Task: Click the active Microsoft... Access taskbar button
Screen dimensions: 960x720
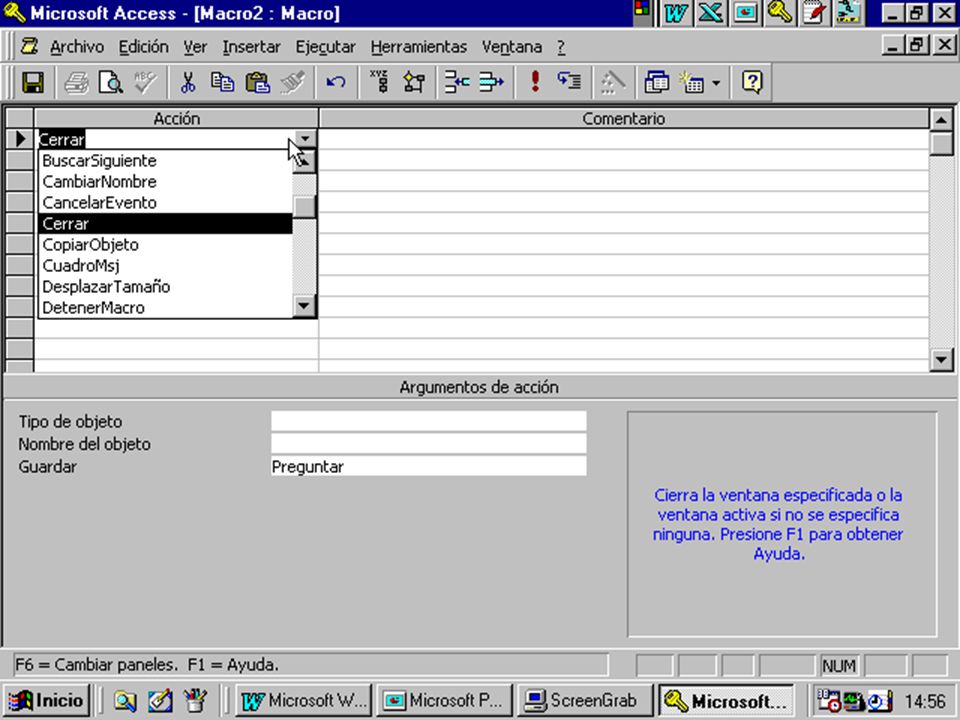Action: pyautogui.click(x=726, y=700)
